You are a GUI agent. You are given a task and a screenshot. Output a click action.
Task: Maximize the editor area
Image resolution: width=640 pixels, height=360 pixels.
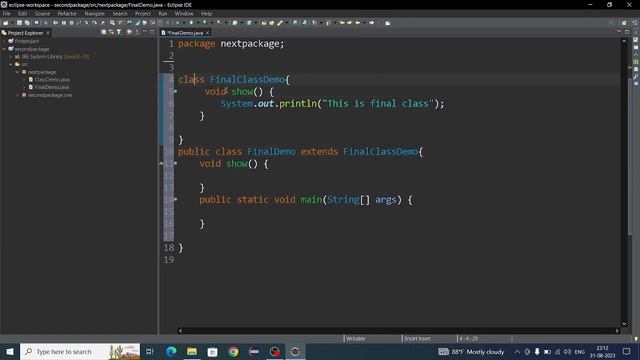[627, 32]
